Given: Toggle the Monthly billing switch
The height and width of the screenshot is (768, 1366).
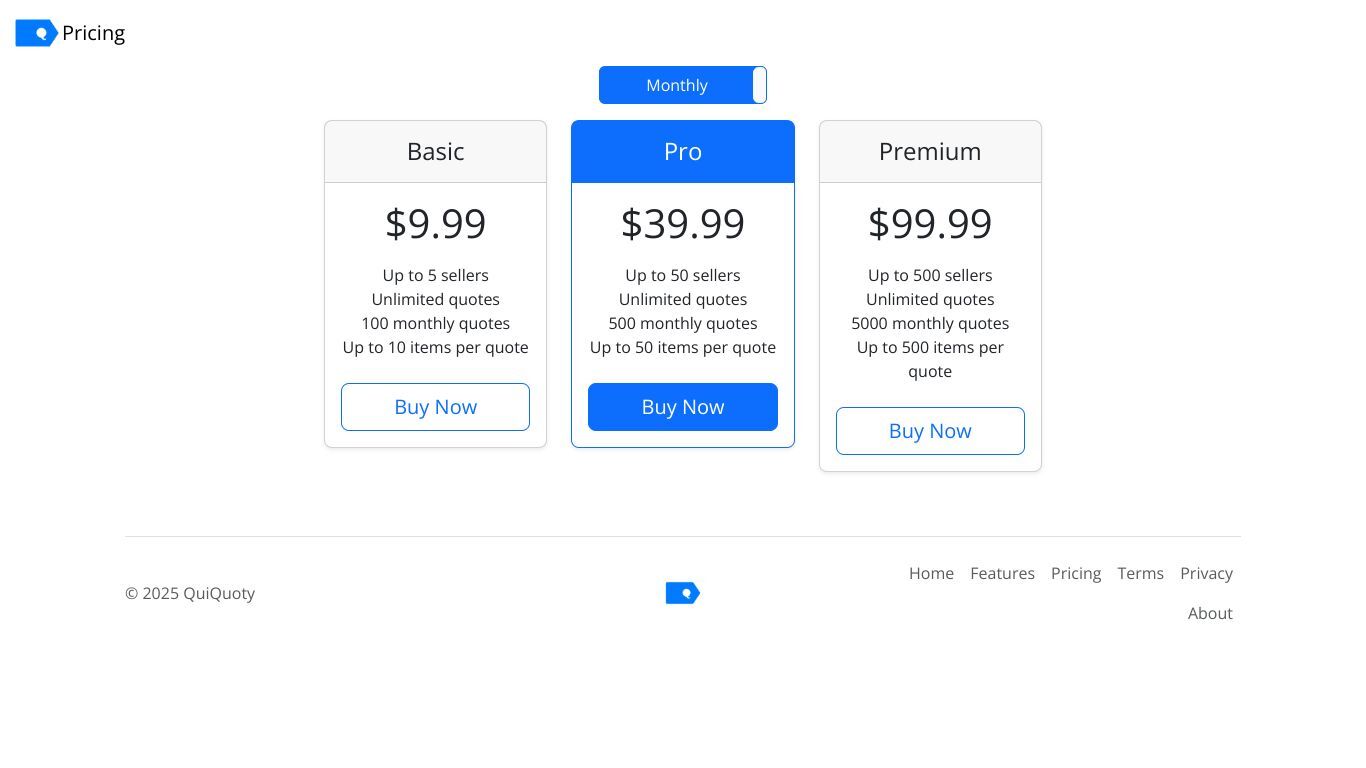Looking at the screenshot, I should click(683, 85).
